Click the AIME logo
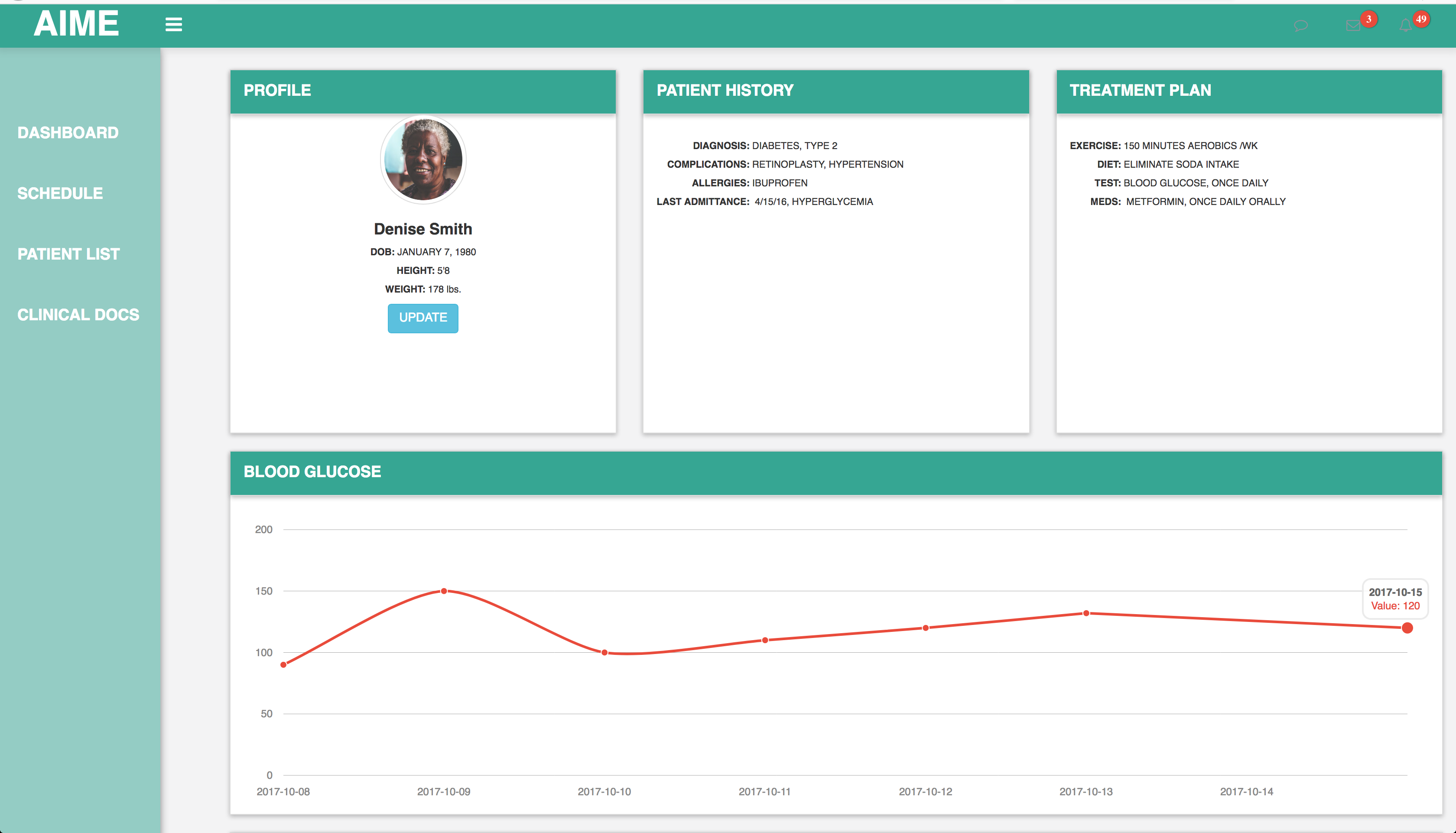This screenshot has height=833, width=1456. point(76,24)
